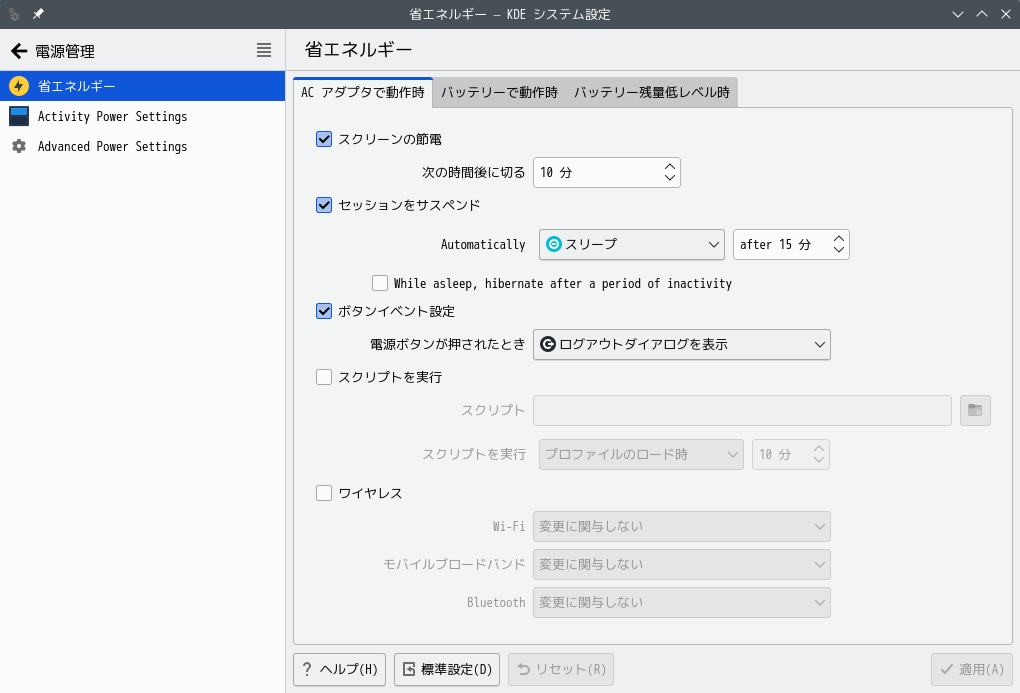
Task: Tick the ワイヤレス checkbox
Action: coord(324,492)
